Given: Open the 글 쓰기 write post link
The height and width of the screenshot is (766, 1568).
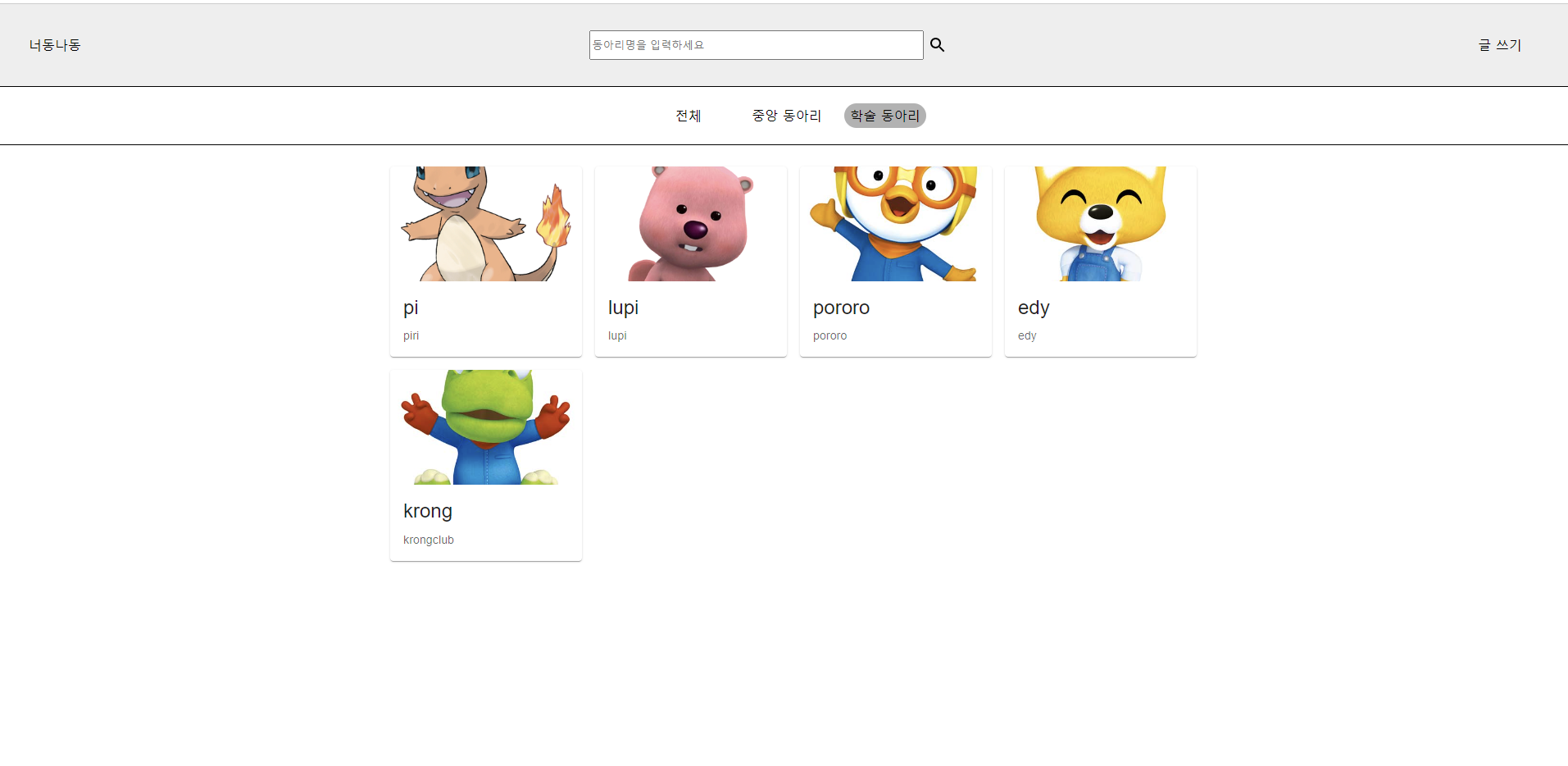Looking at the screenshot, I should pyautogui.click(x=1499, y=45).
